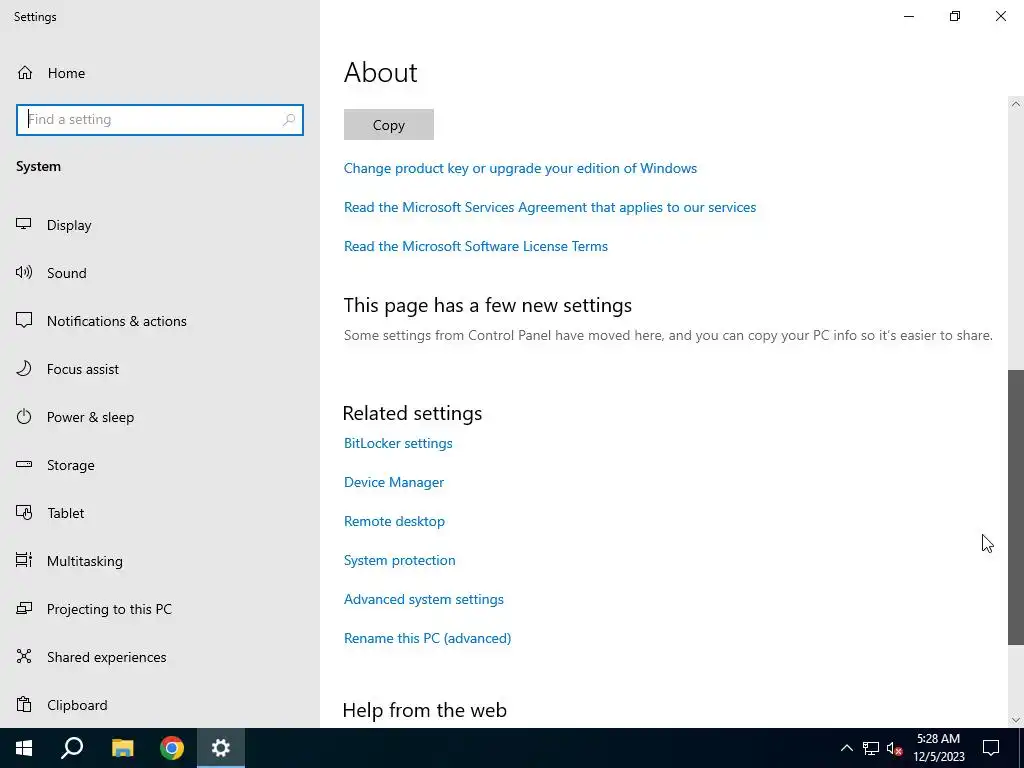Open Device Manager link
Screen dimensions: 1024x768
(x=394, y=482)
